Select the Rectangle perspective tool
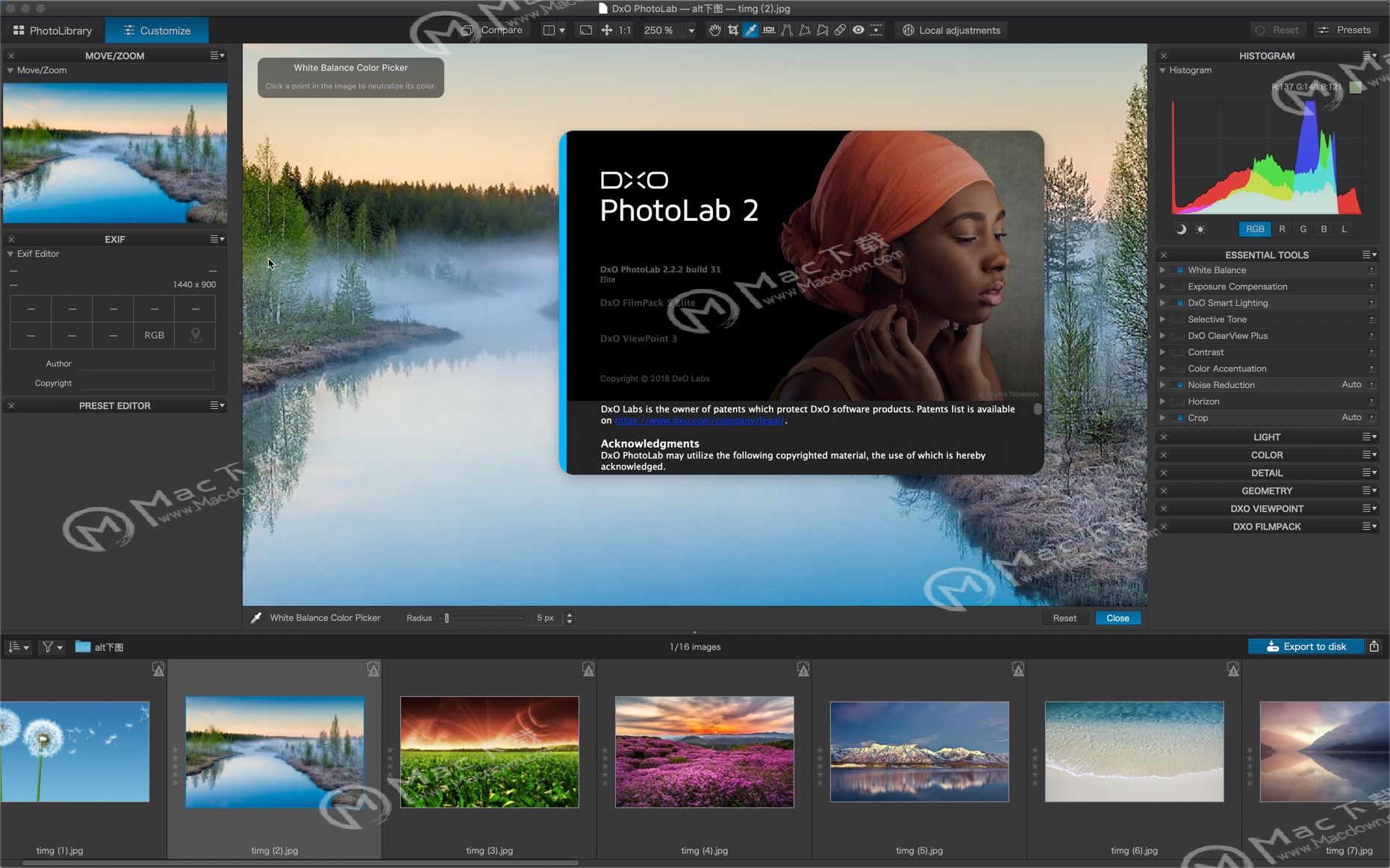The width and height of the screenshot is (1390, 868). [804, 30]
